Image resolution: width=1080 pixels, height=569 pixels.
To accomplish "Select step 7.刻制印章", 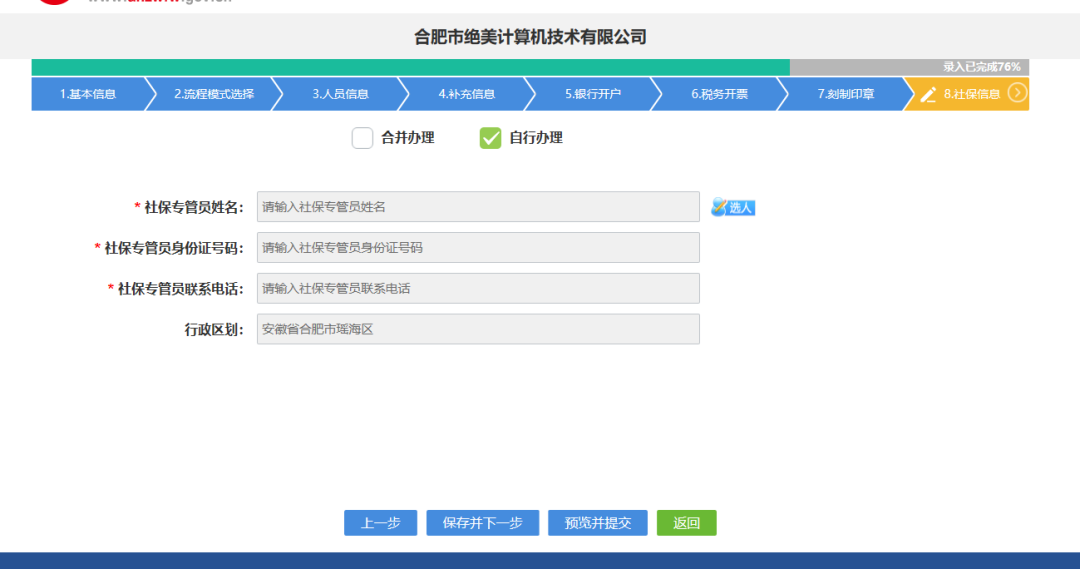I will tap(846, 94).
